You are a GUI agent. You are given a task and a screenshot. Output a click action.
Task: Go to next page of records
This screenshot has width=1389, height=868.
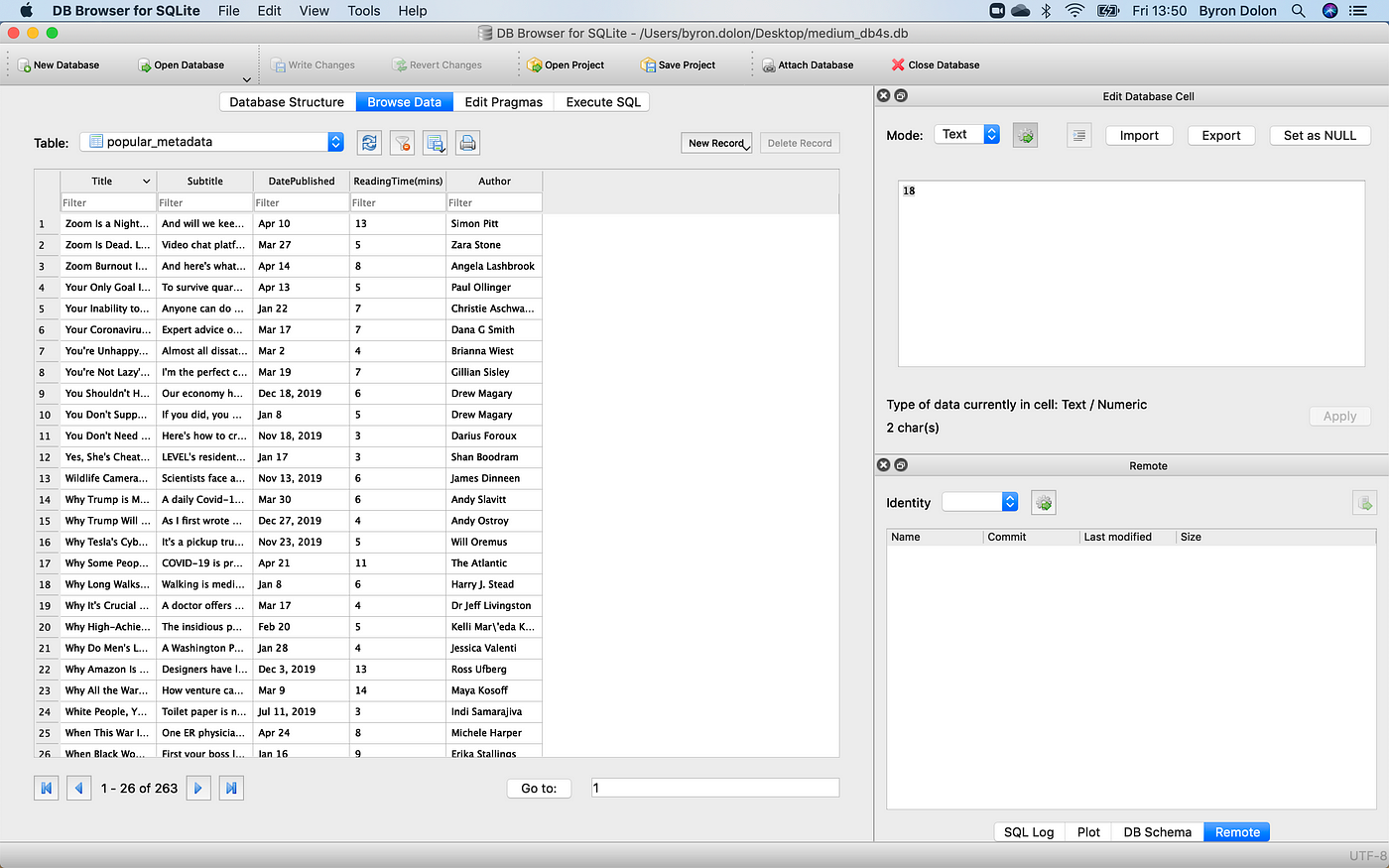[x=198, y=788]
